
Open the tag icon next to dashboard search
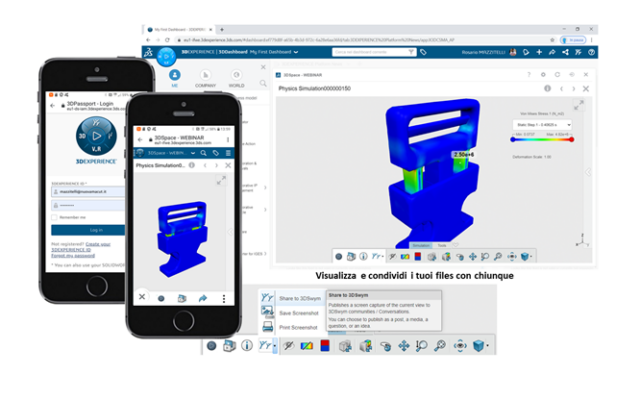coord(423,52)
